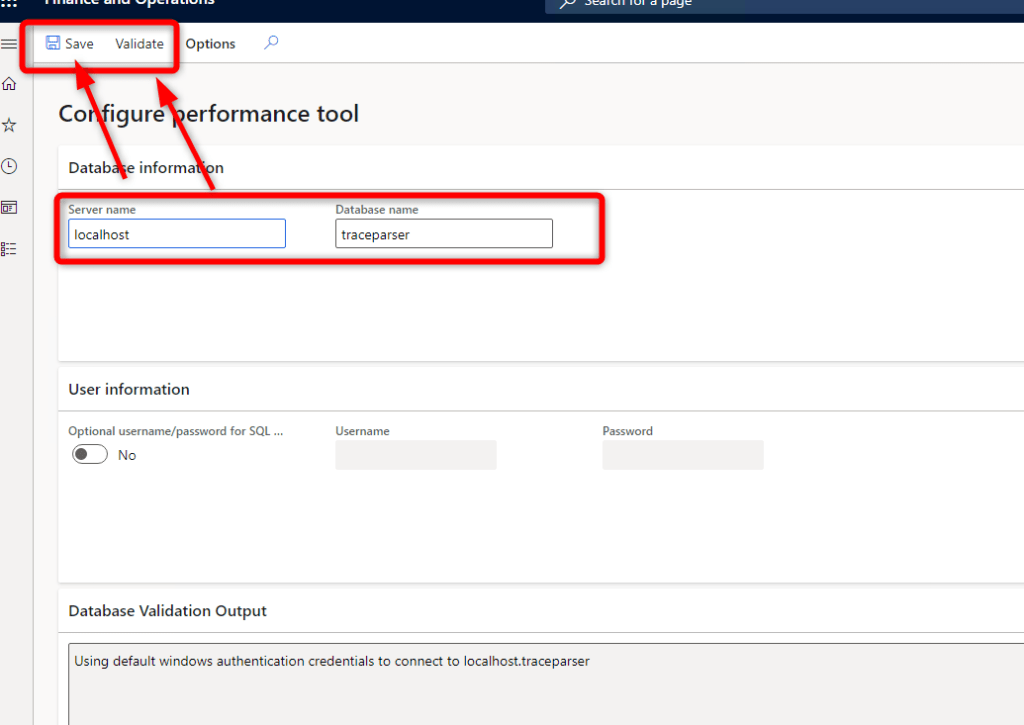Image resolution: width=1024 pixels, height=725 pixels.
Task: Click the magnifier icon in action bar
Action: point(271,43)
